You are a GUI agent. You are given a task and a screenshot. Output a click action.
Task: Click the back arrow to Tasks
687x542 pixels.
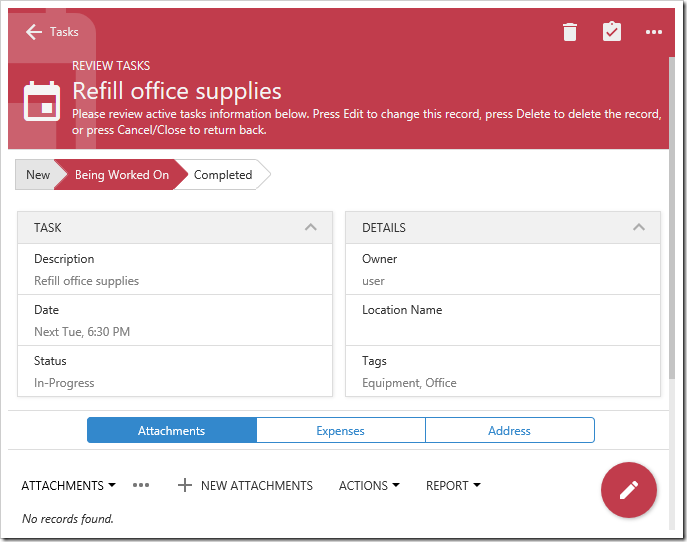point(34,32)
